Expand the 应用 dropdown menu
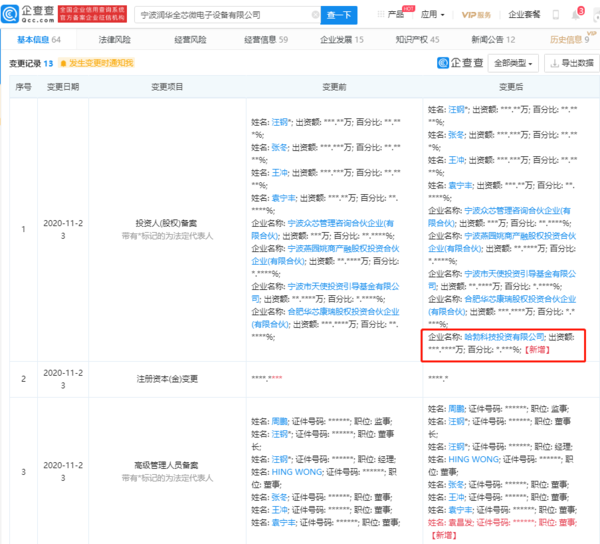Viewport: 600px width, 544px height. click(432, 15)
